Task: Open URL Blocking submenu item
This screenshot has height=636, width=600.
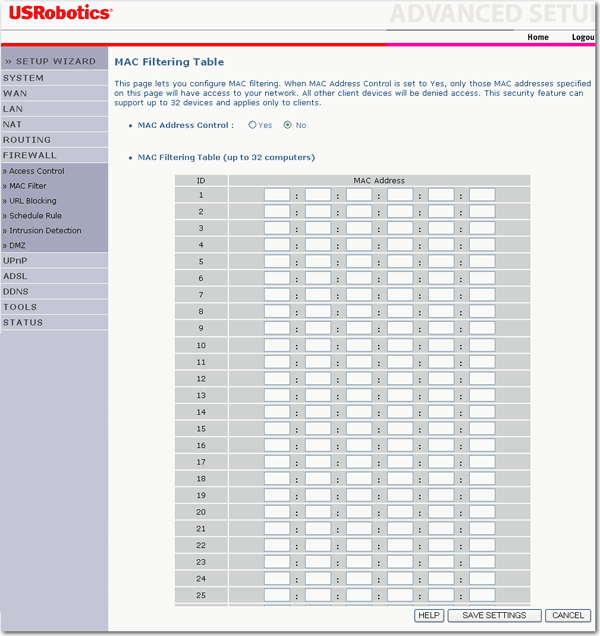Action: [32, 201]
